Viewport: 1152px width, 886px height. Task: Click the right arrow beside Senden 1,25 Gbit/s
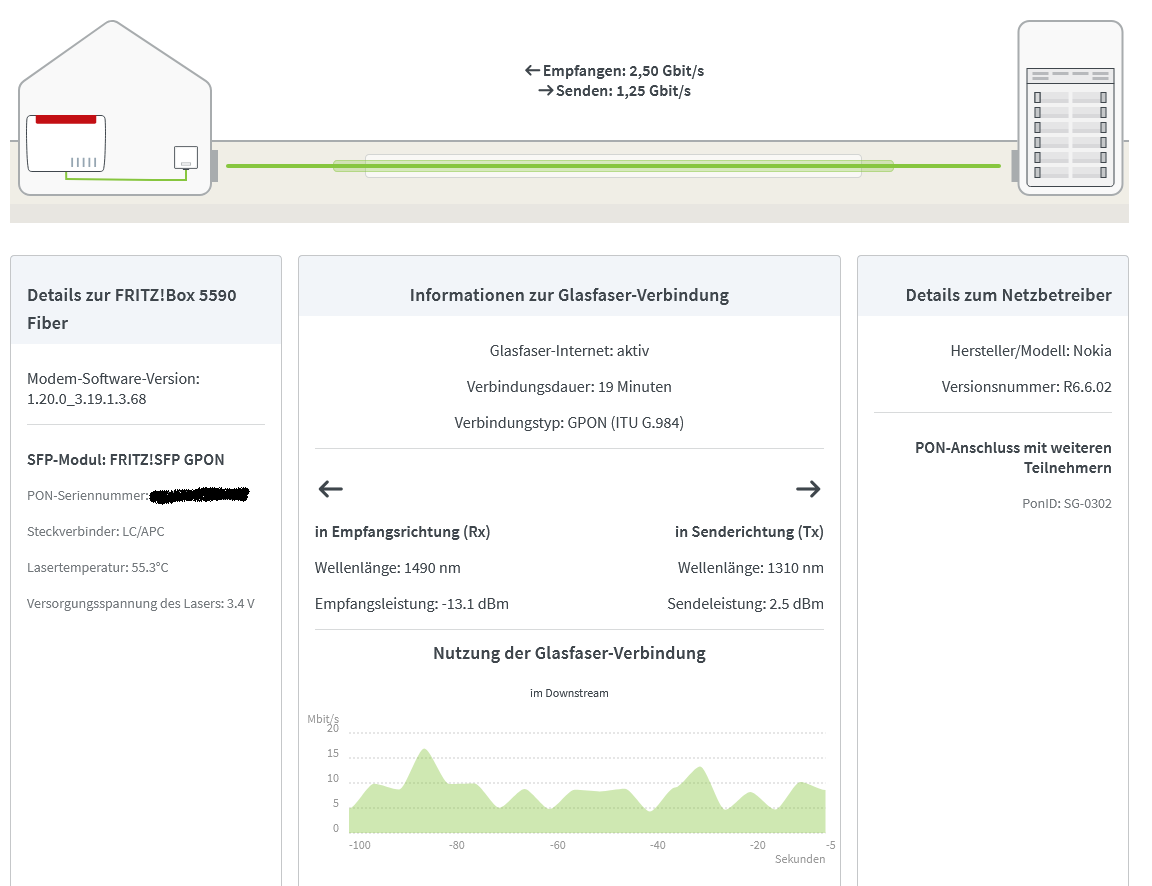545,91
